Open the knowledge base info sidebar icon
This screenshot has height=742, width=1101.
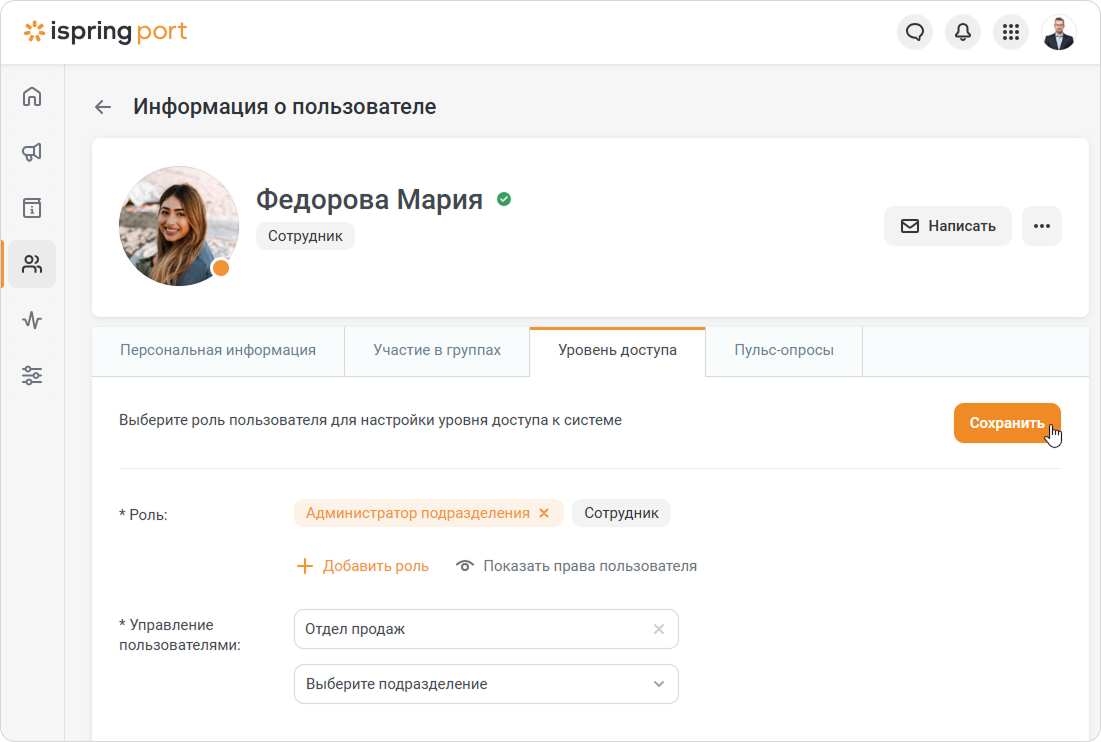(32, 208)
